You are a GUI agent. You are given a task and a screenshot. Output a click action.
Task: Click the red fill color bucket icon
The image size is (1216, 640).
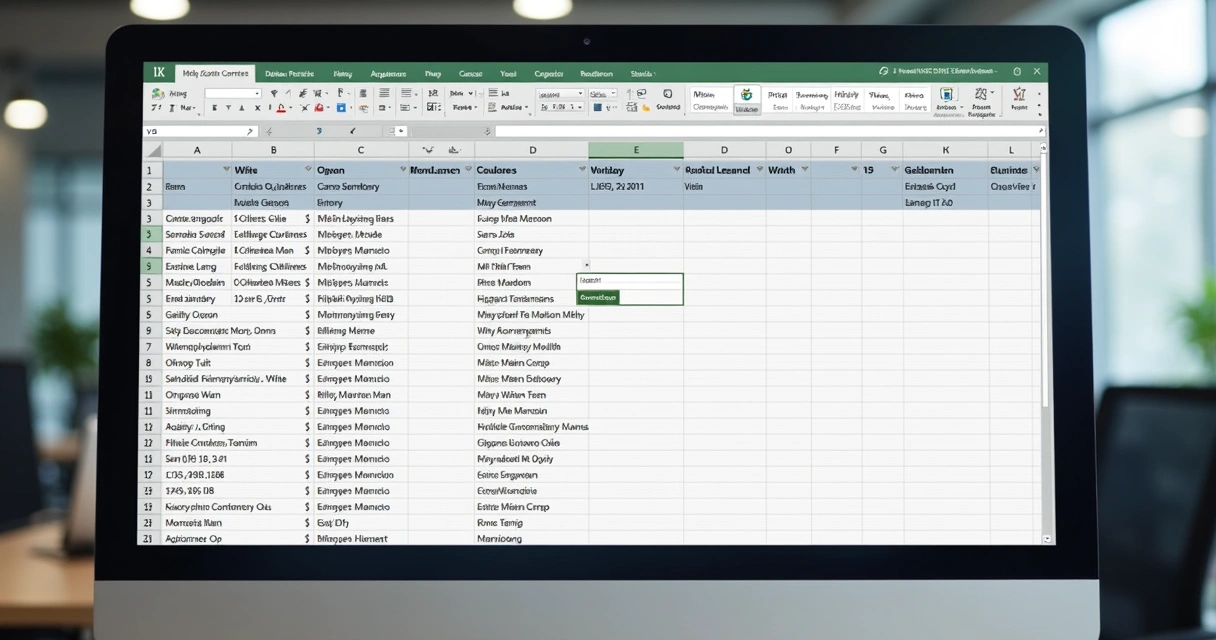[319, 108]
